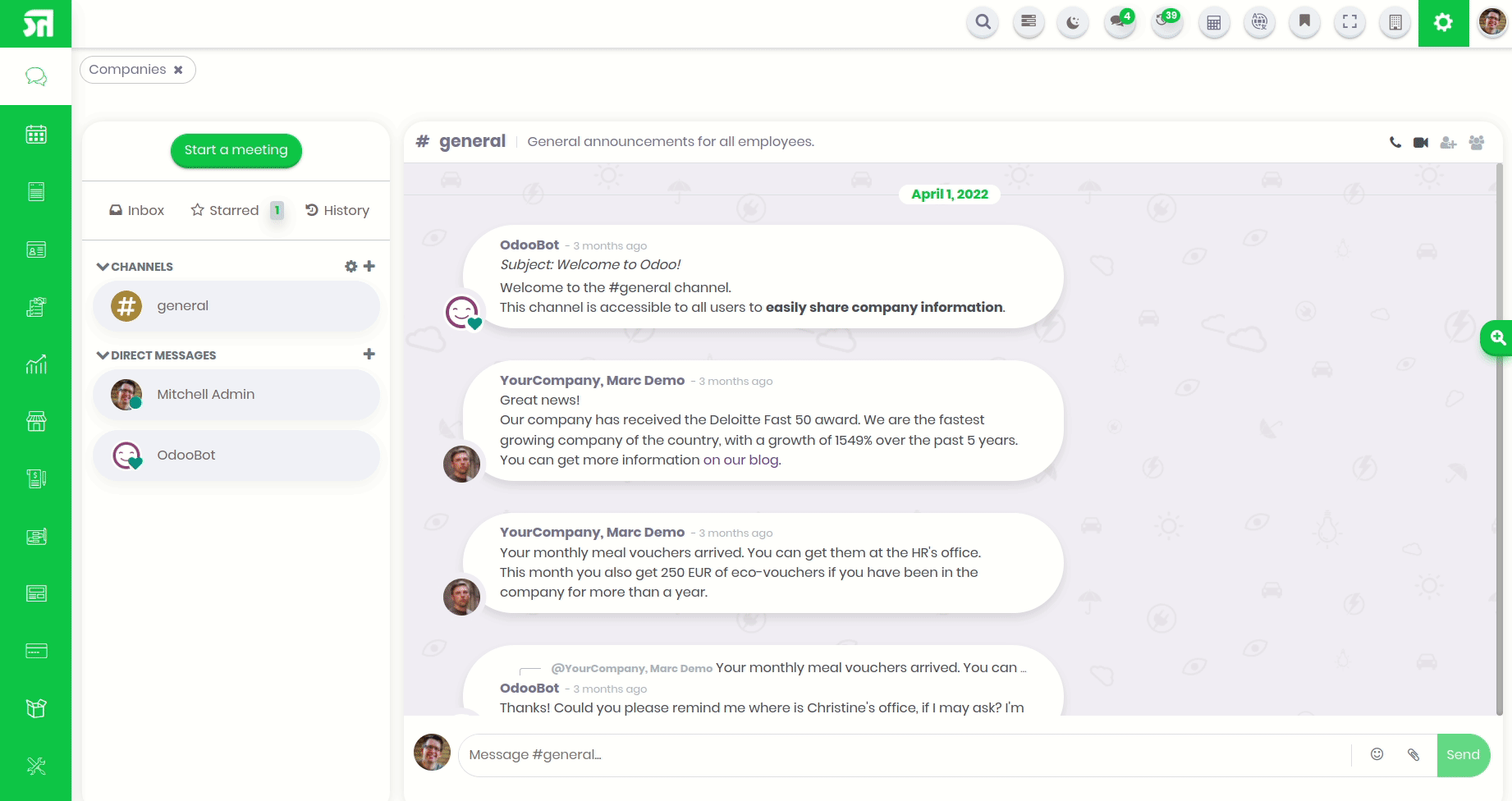Image resolution: width=1512 pixels, height=801 pixels.
Task: Open the green search side tab
Action: tap(1496, 337)
